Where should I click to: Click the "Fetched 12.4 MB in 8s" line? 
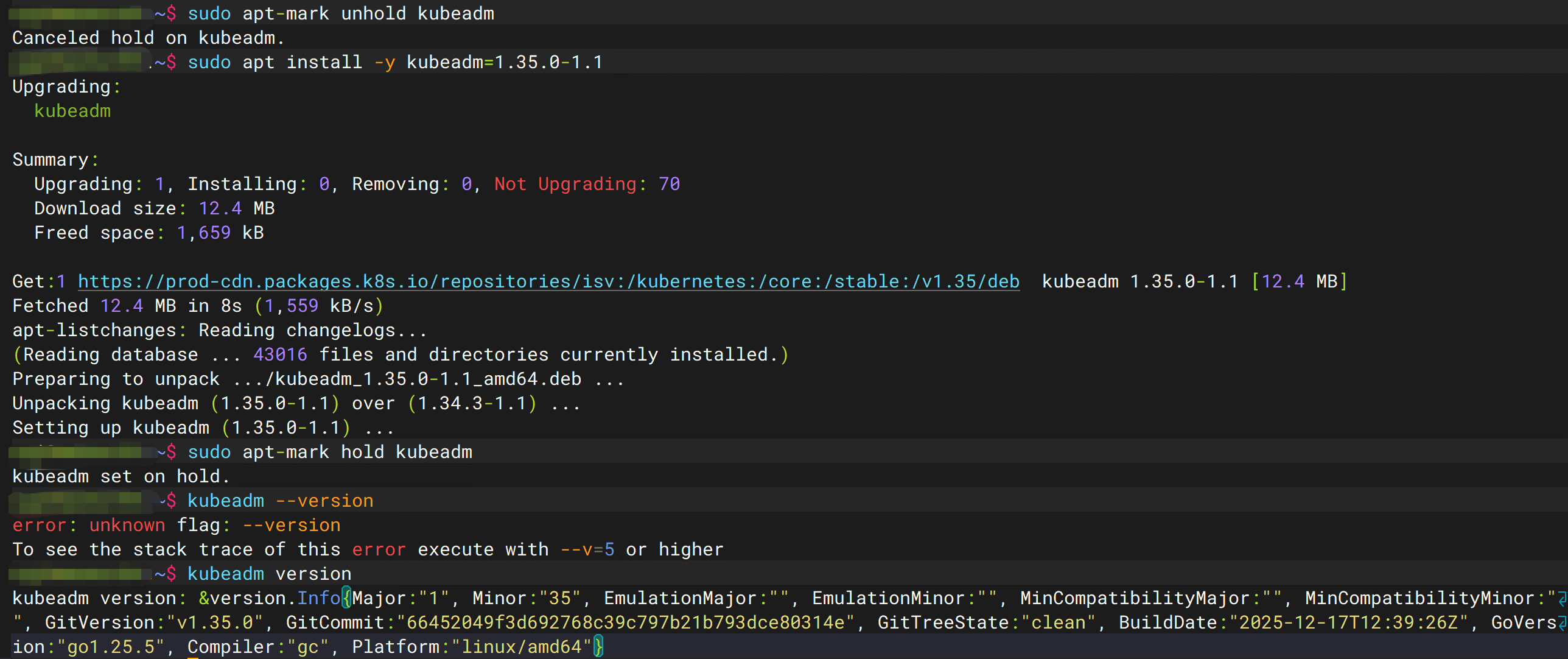pos(198,306)
